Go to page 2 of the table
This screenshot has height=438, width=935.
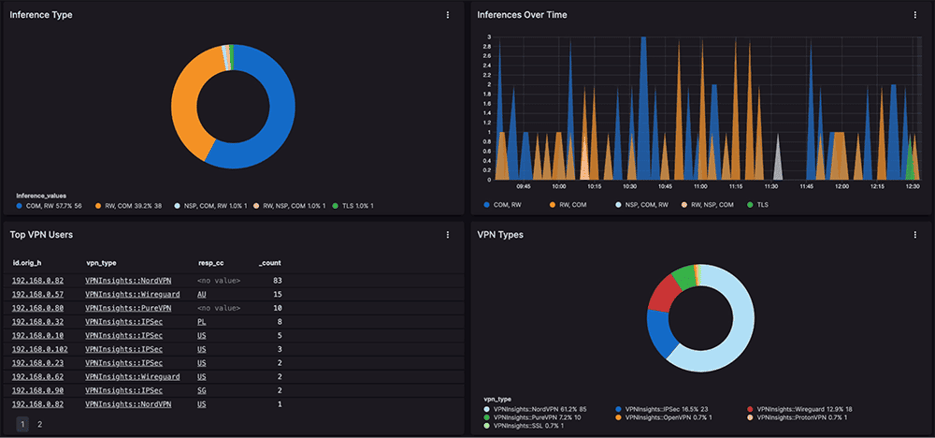point(40,424)
